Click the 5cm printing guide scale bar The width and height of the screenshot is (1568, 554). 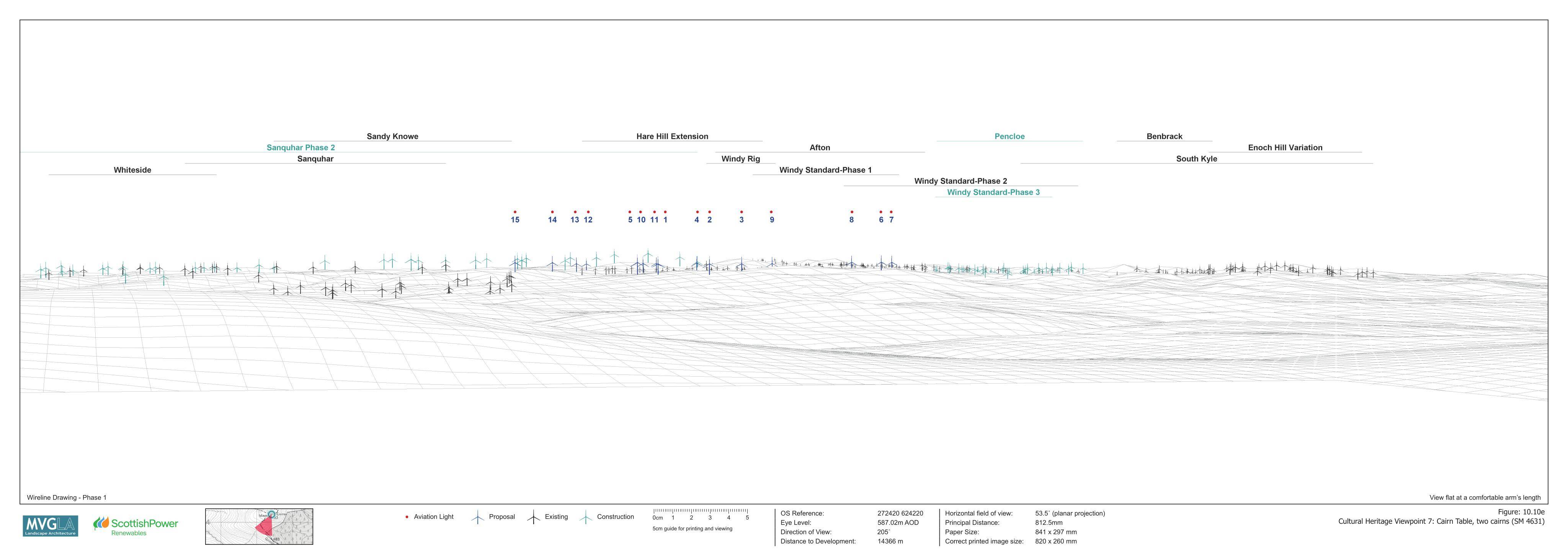(701, 515)
